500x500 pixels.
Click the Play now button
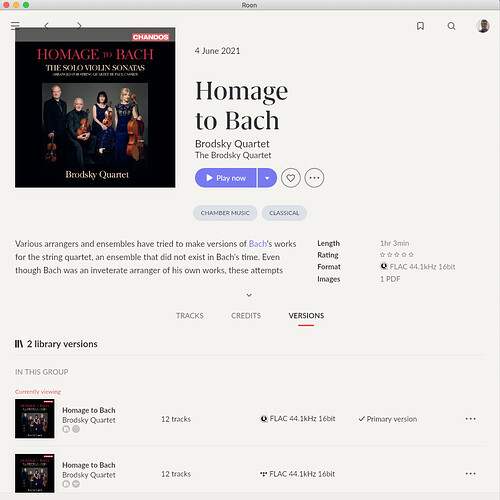pyautogui.click(x=226, y=178)
